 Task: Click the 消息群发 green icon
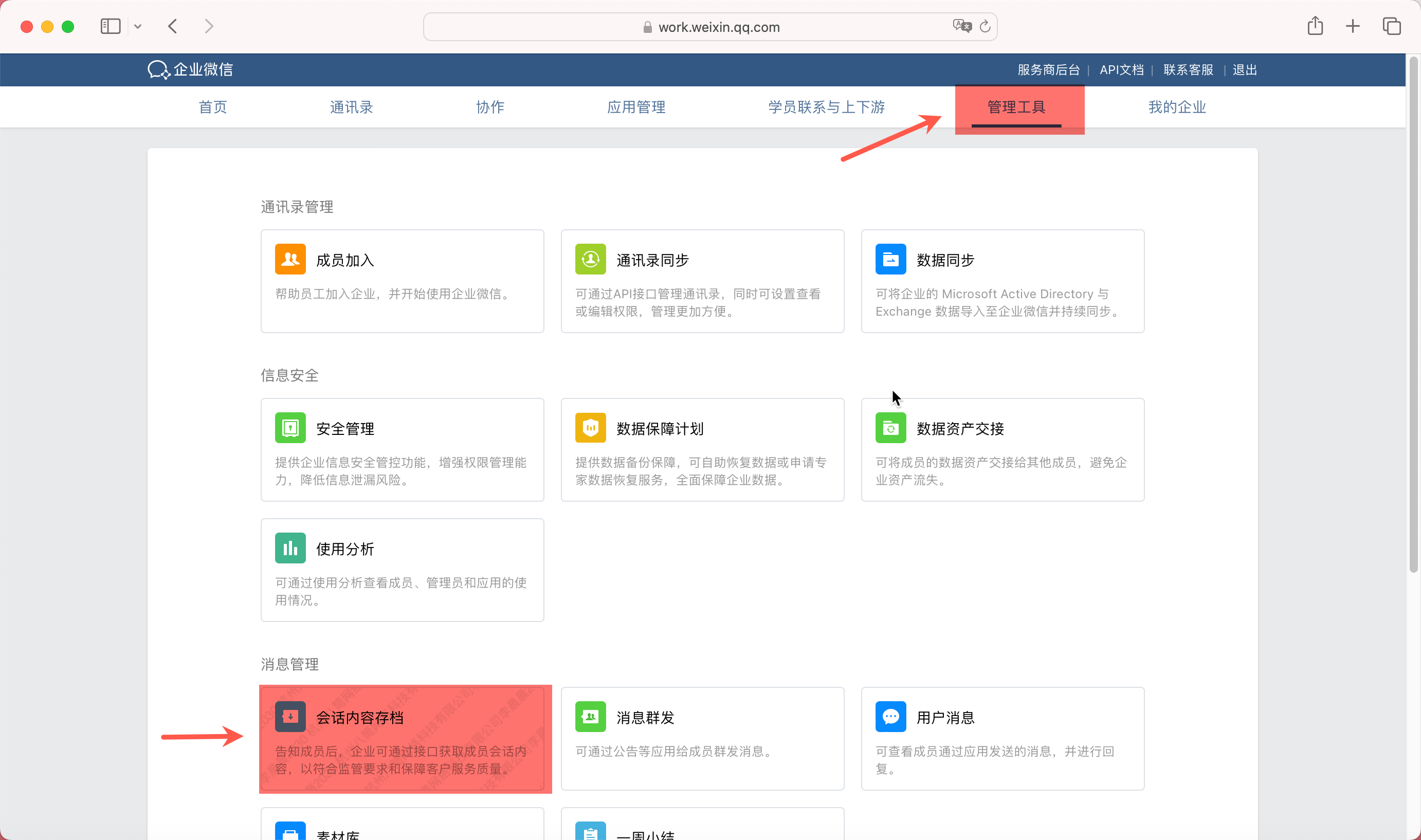click(590, 717)
